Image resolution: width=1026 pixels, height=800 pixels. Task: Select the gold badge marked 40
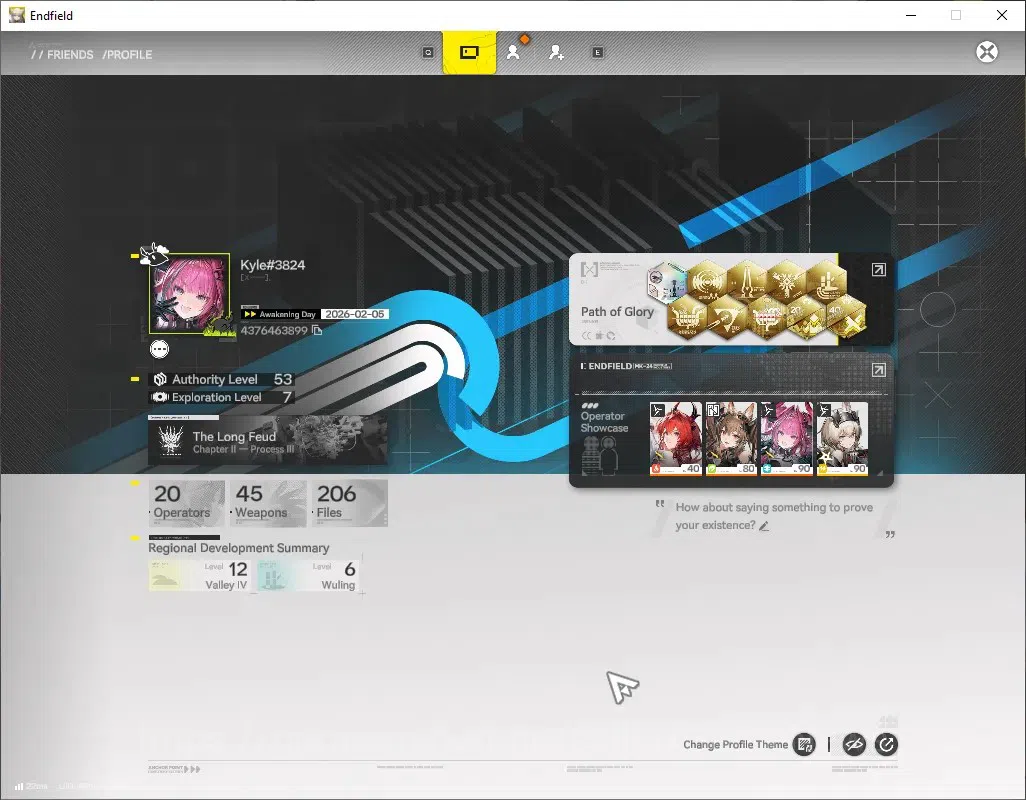coord(845,317)
